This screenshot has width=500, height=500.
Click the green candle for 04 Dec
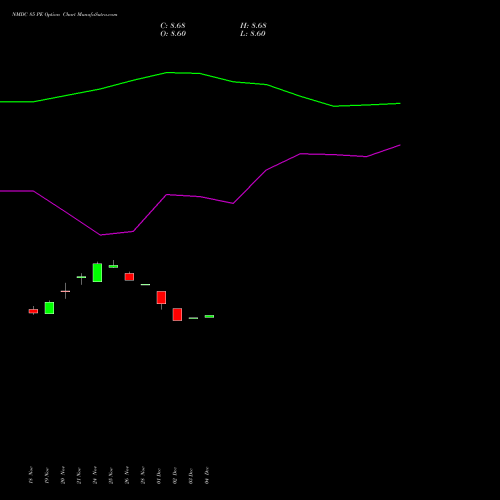point(209,316)
